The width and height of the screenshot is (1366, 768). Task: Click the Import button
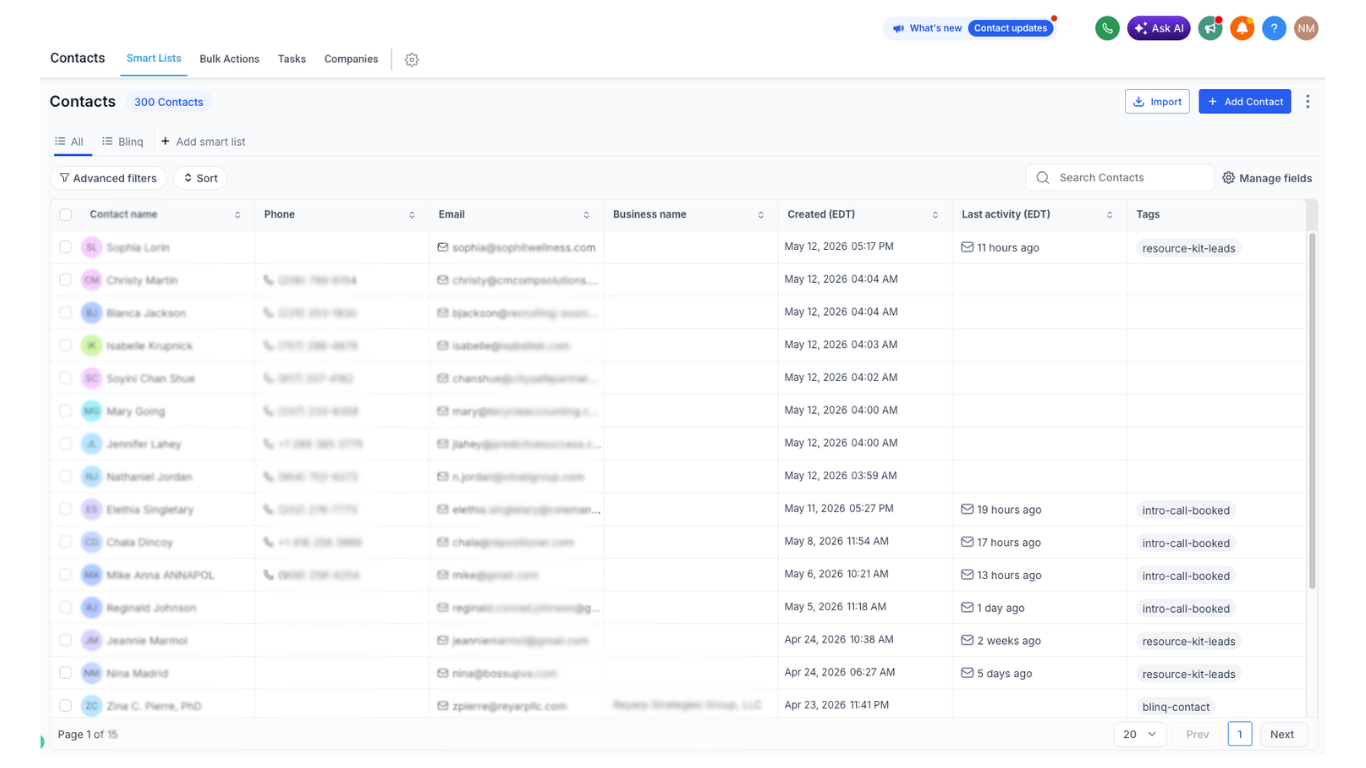tap(1157, 101)
